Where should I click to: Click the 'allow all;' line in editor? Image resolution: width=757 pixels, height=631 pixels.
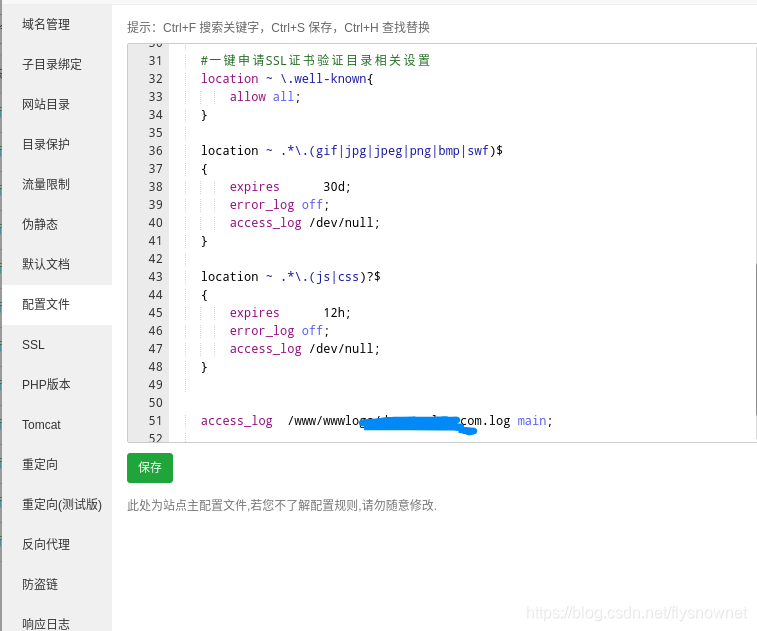[x=265, y=97]
